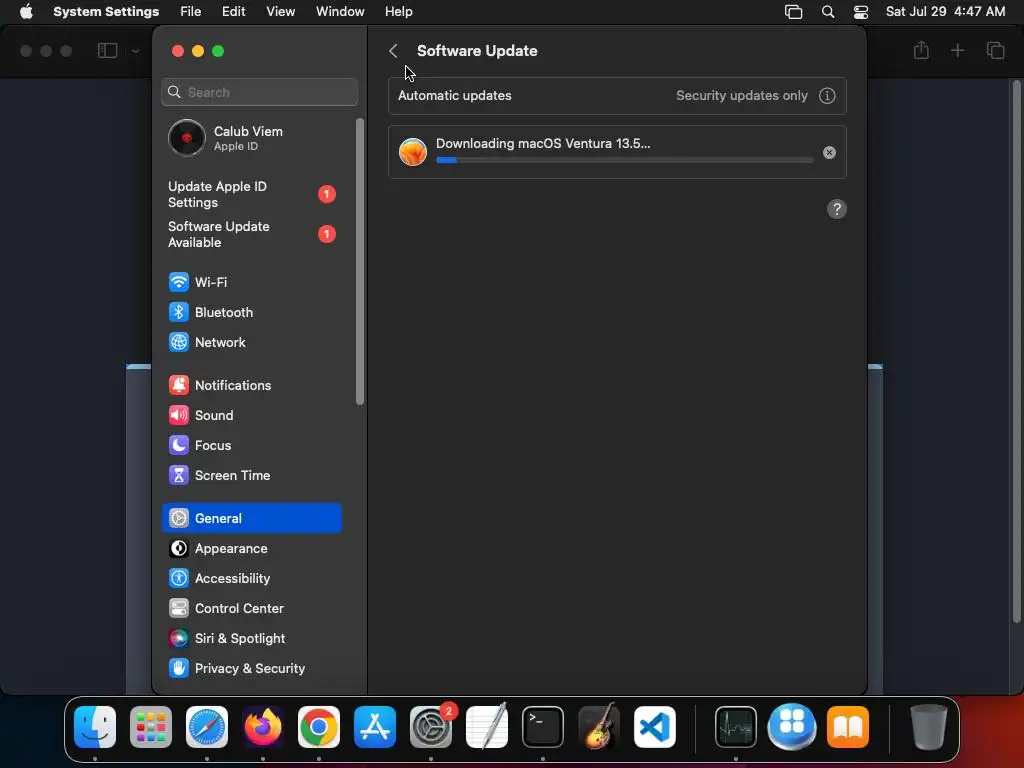
Task: Open Screen Time settings
Action: [251, 475]
